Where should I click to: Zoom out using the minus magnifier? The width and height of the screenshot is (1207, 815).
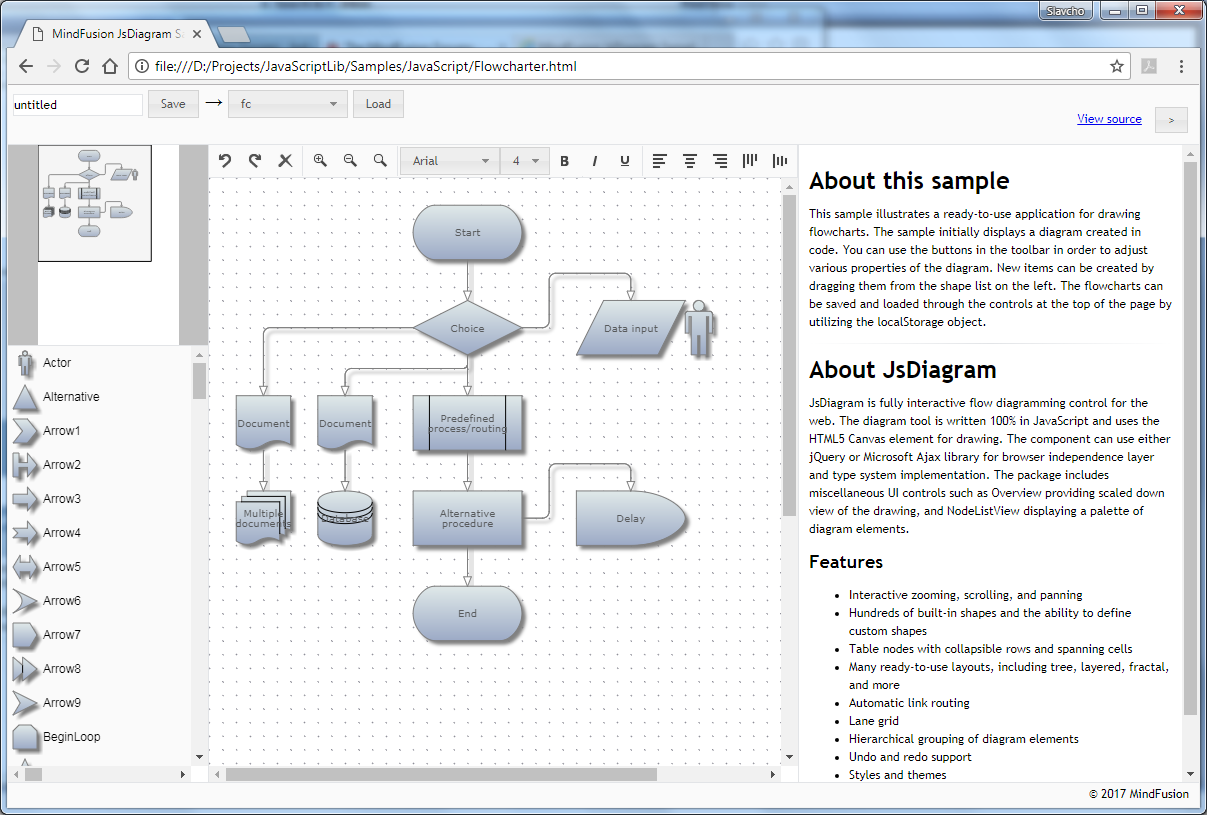[350, 160]
